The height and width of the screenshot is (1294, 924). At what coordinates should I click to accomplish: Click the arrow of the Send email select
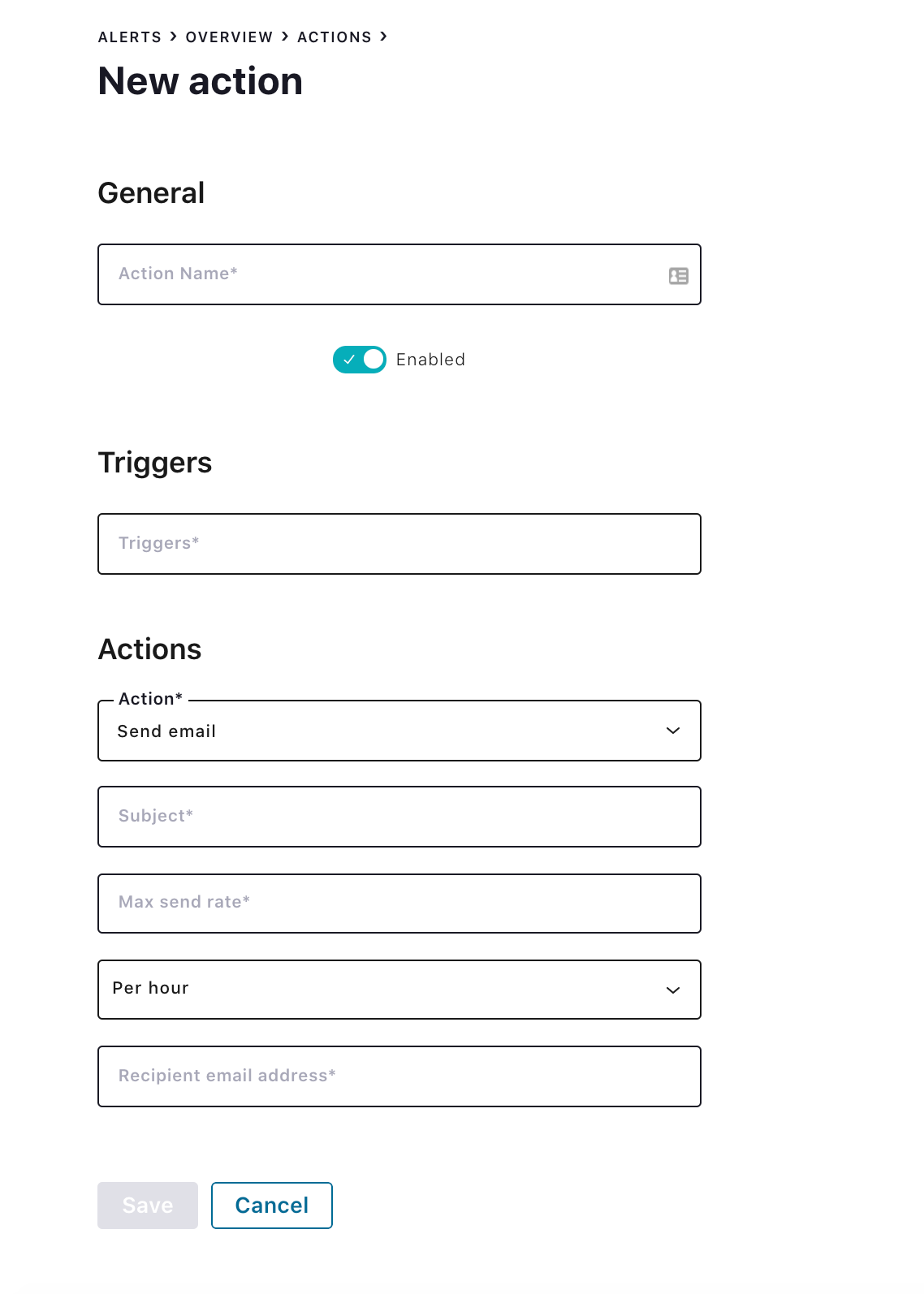tap(673, 731)
